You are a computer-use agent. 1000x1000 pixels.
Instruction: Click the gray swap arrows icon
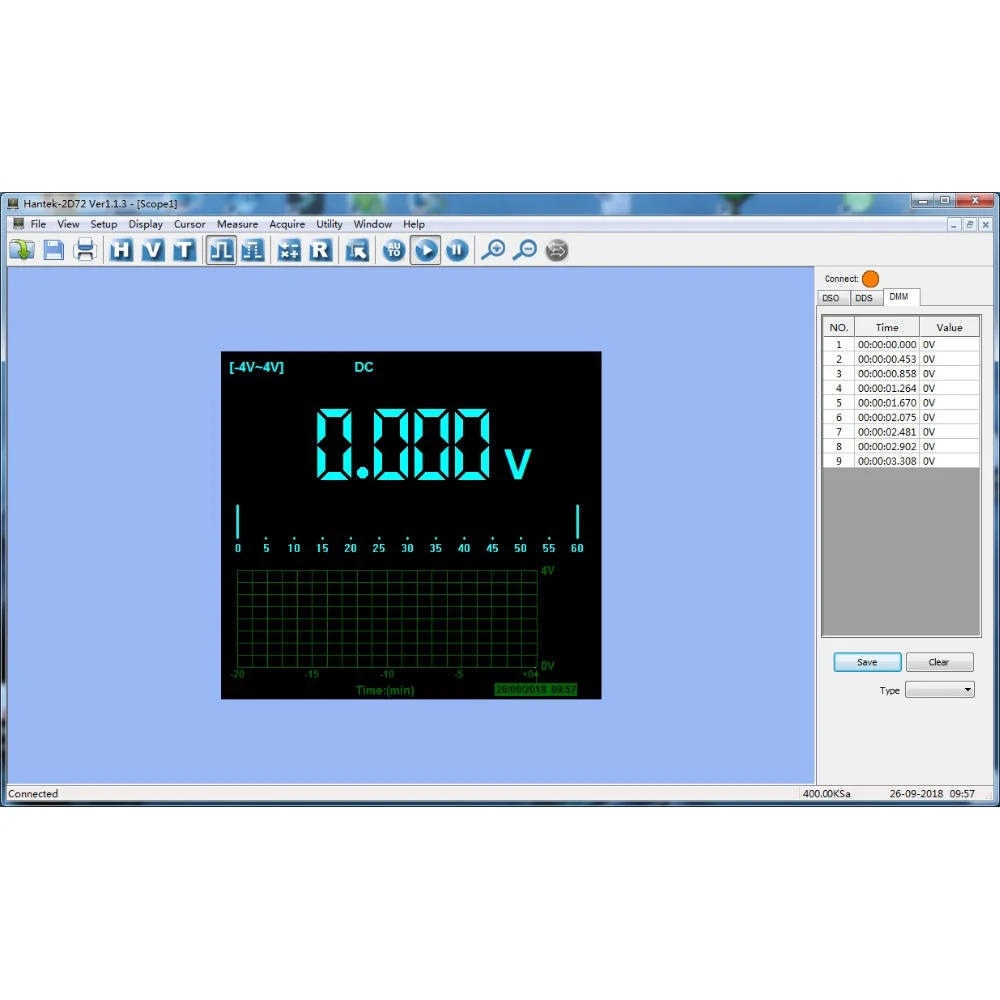coord(556,249)
